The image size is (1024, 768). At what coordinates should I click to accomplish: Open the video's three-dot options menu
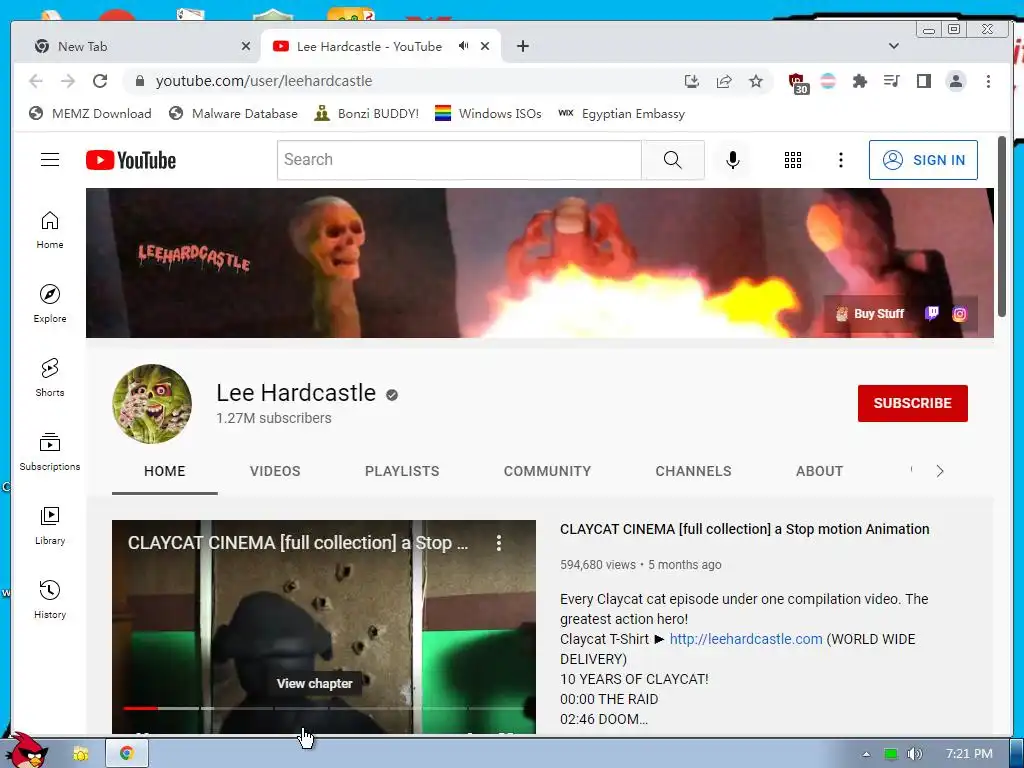coord(498,543)
